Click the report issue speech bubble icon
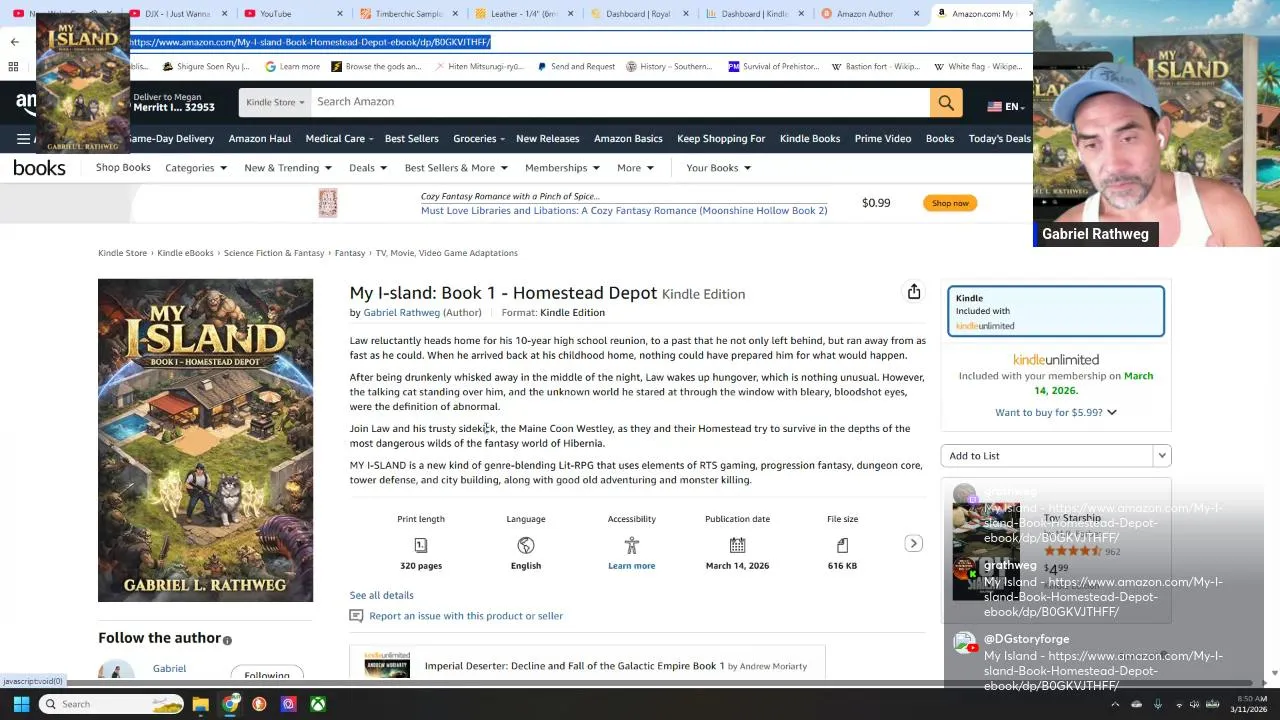Image resolution: width=1280 pixels, height=720 pixels. (356, 616)
